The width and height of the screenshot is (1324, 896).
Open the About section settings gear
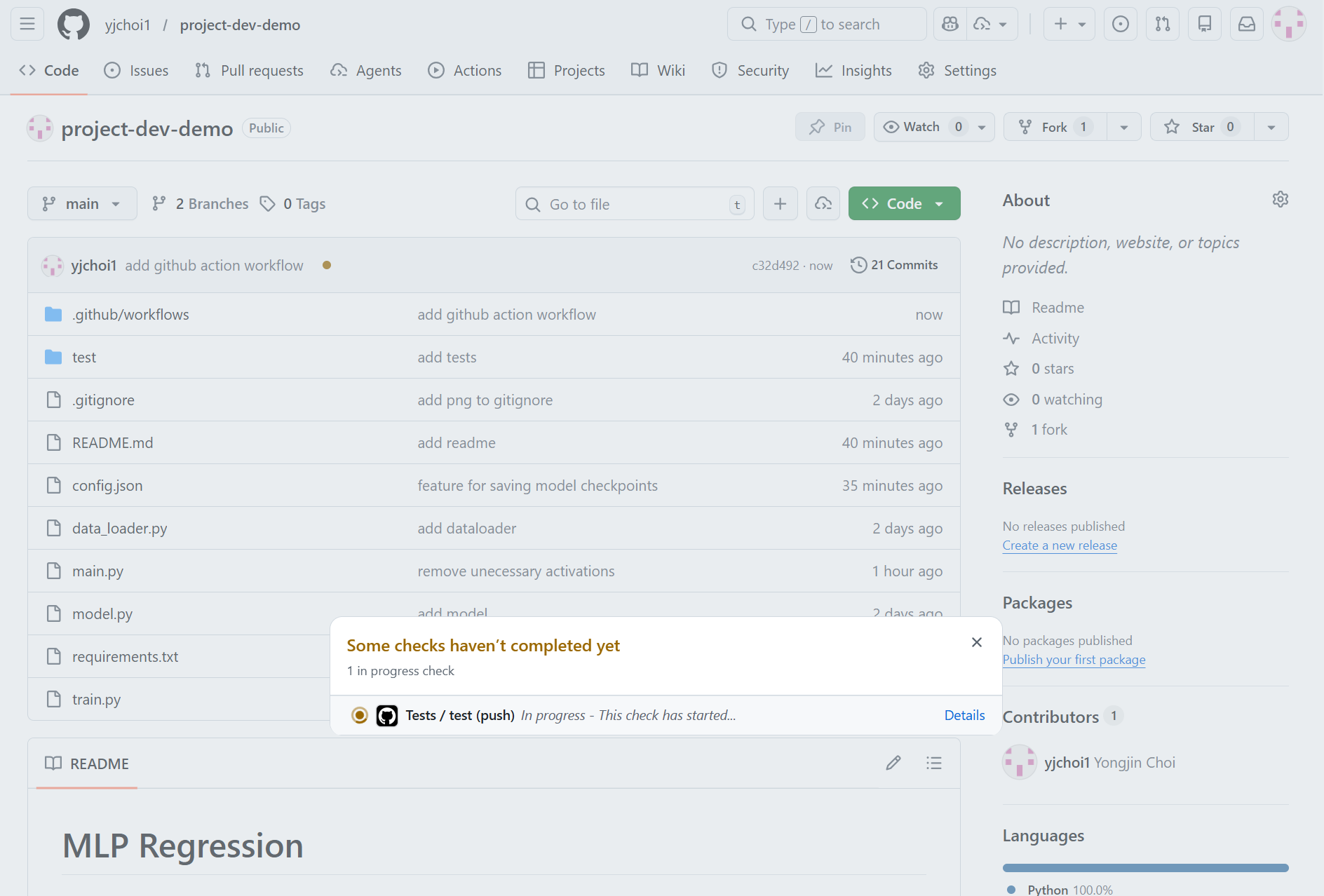pyautogui.click(x=1280, y=199)
